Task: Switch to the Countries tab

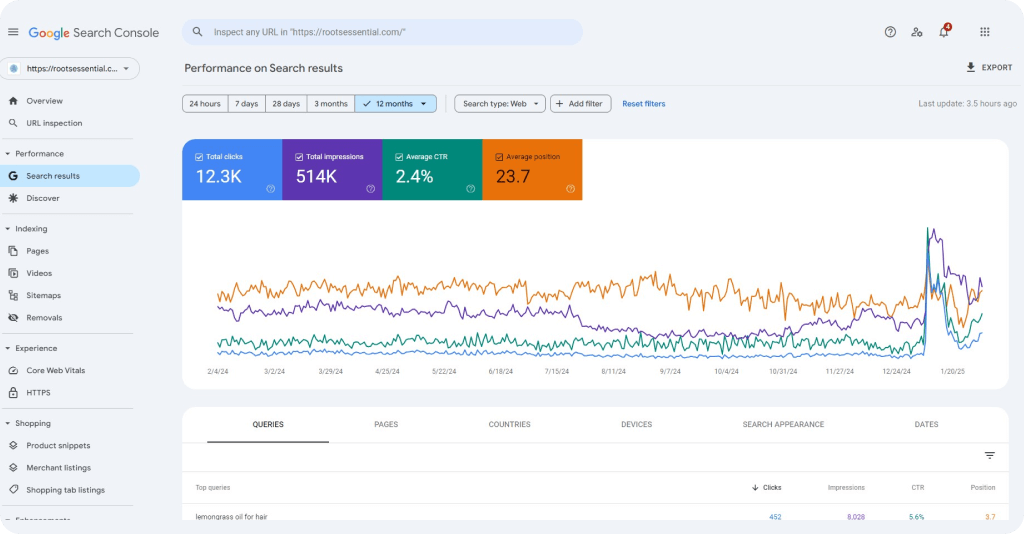Action: pos(509,425)
